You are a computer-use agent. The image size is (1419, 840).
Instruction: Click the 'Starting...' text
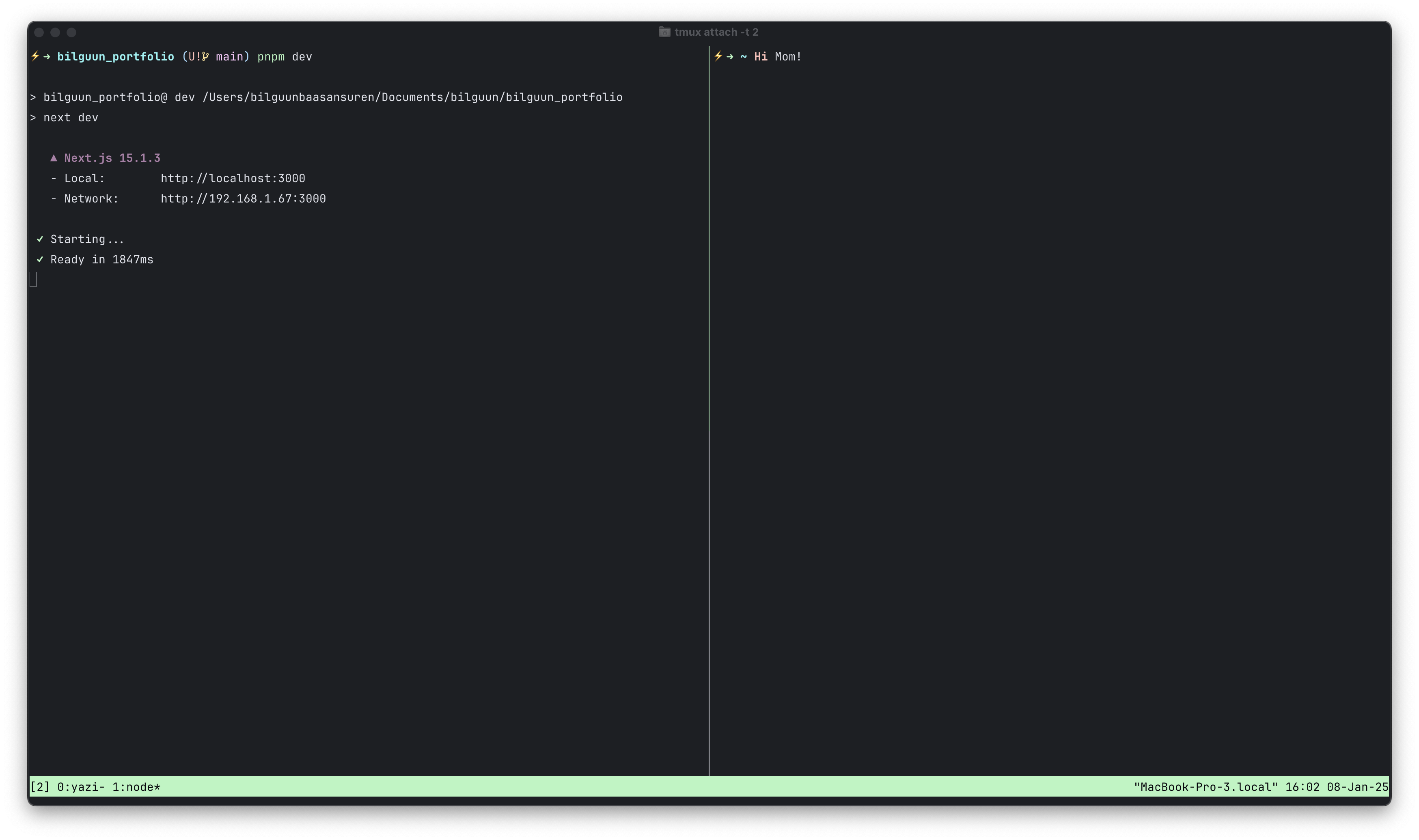pyautogui.click(x=86, y=239)
